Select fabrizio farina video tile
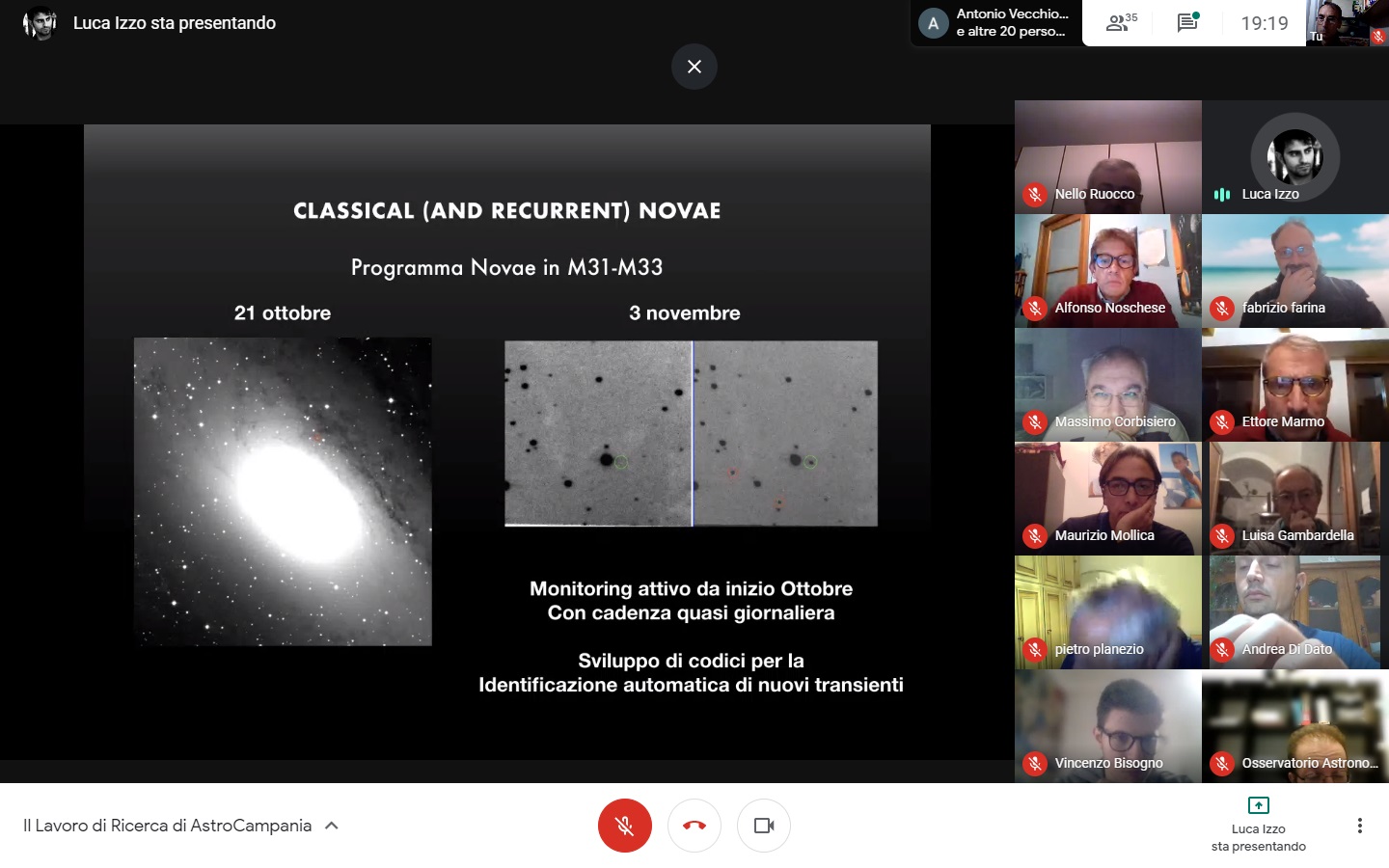Screen dimensions: 1389x868 pyautogui.click(x=1295, y=271)
